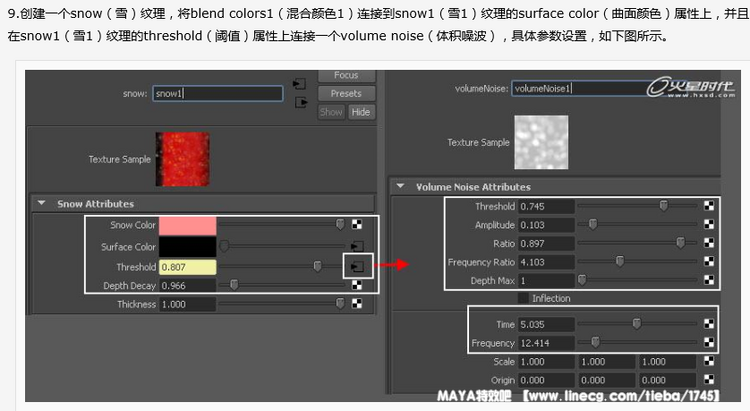750x411 pixels.
Task: Click snow Threshold input connection icon
Action: (x=356, y=266)
